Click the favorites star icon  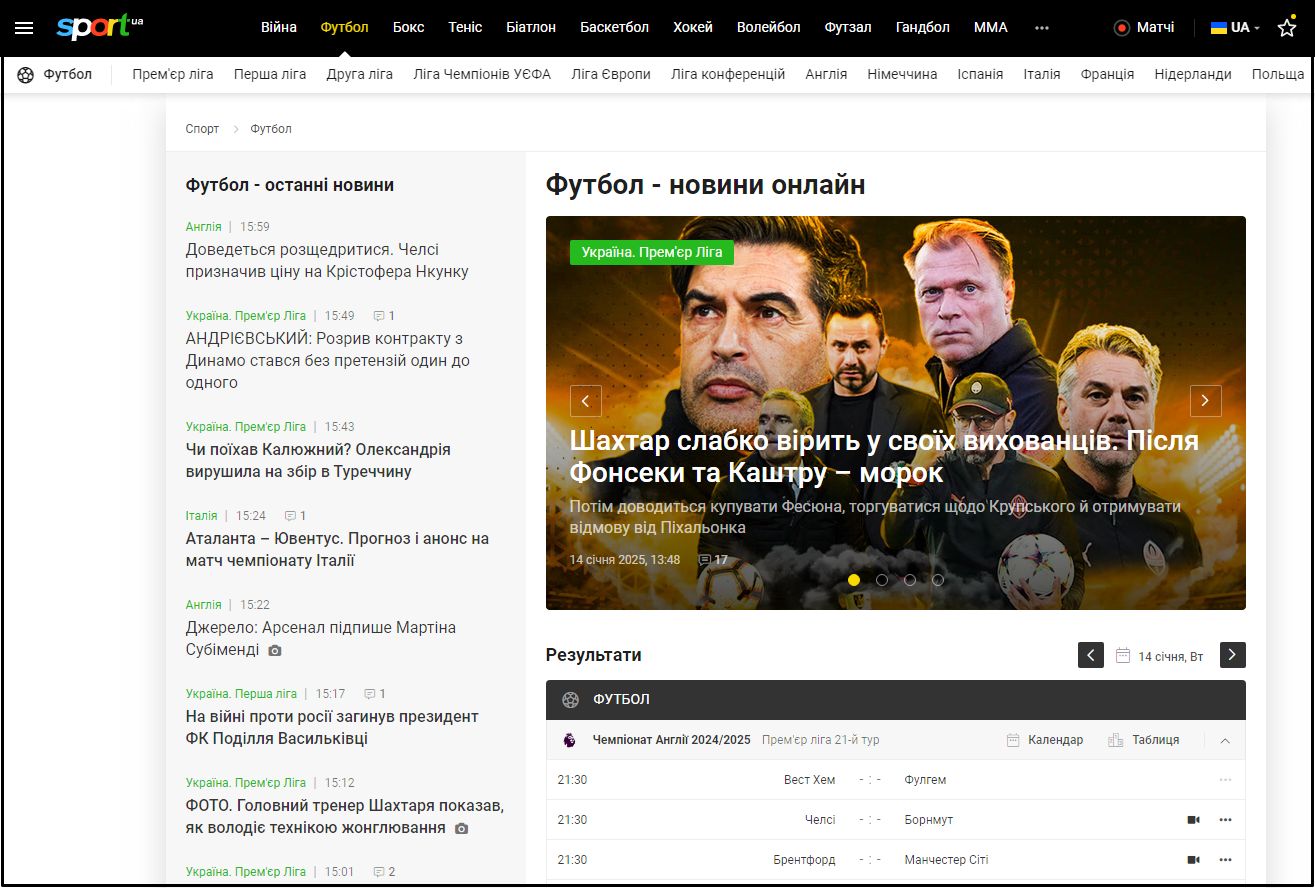point(1287,28)
